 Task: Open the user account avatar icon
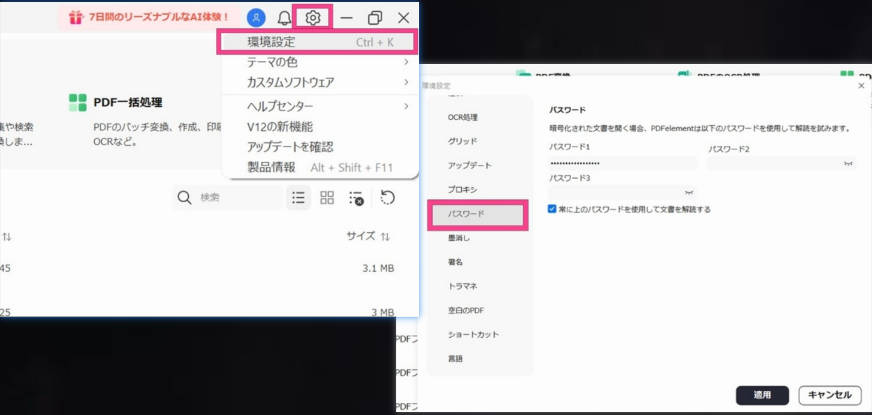[256, 18]
